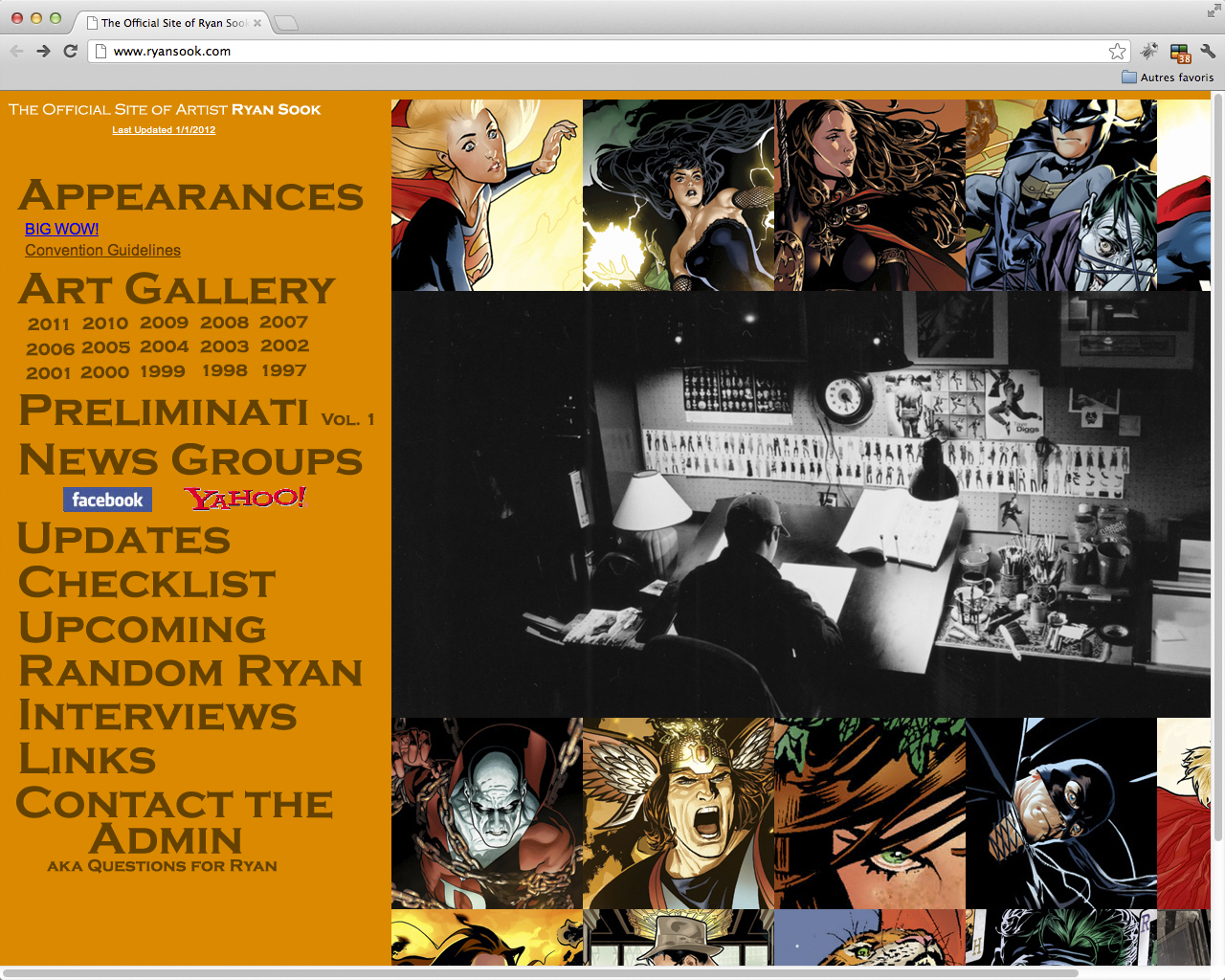Click the vertical scrollbar on the right
Viewport: 1225px width, 980px height.
point(1218,469)
